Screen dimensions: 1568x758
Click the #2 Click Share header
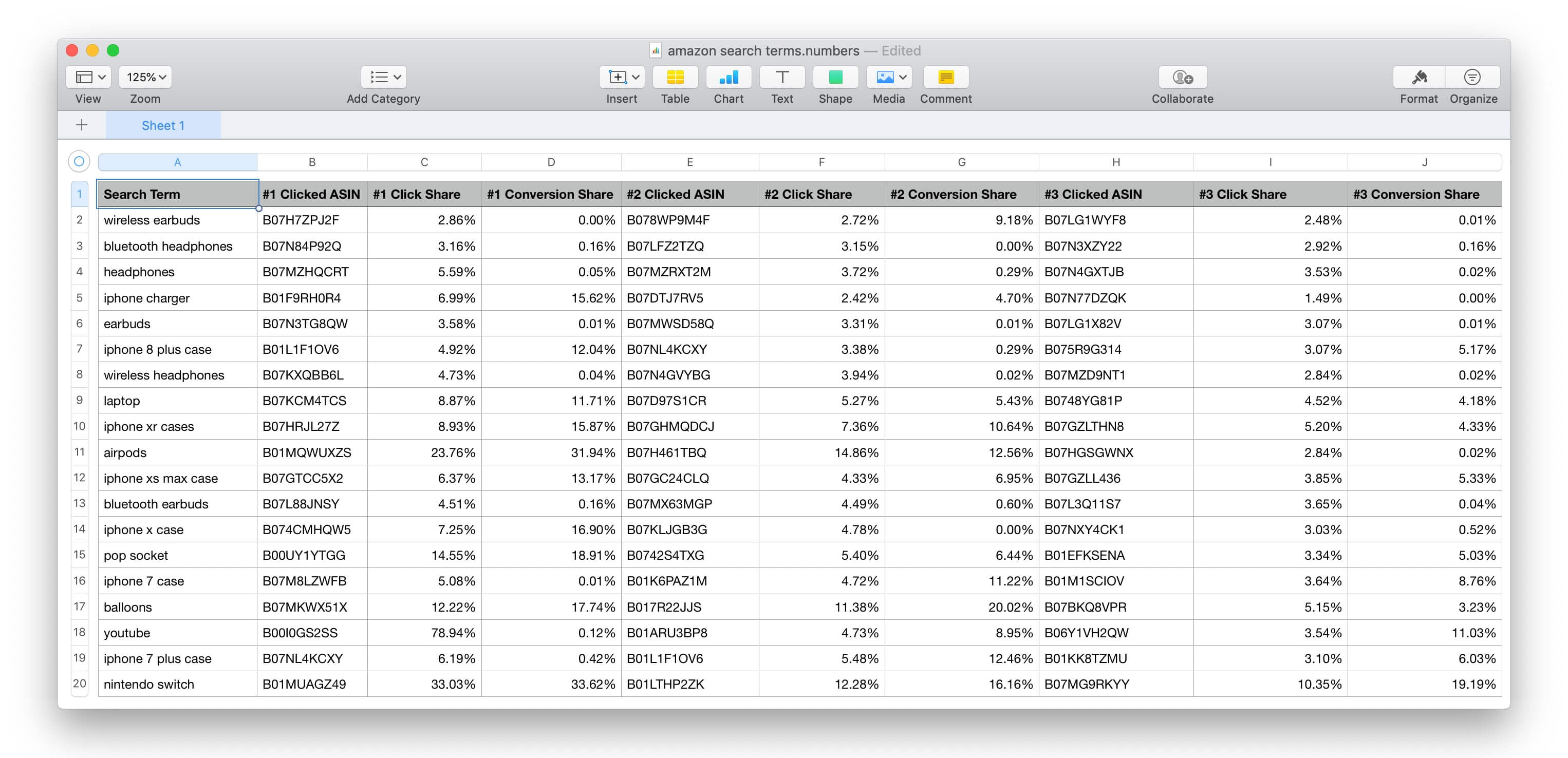pos(822,194)
